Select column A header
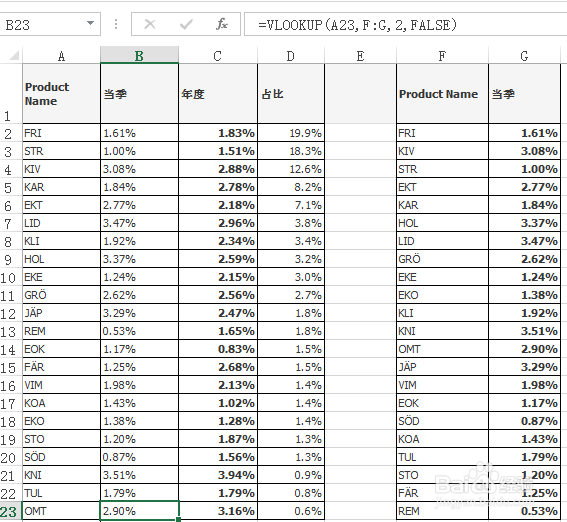Screen dimensions: 567x522 (61, 56)
